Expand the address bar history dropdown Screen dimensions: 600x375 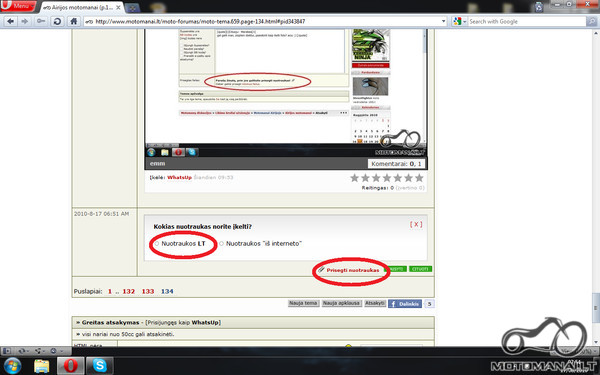click(x=443, y=21)
